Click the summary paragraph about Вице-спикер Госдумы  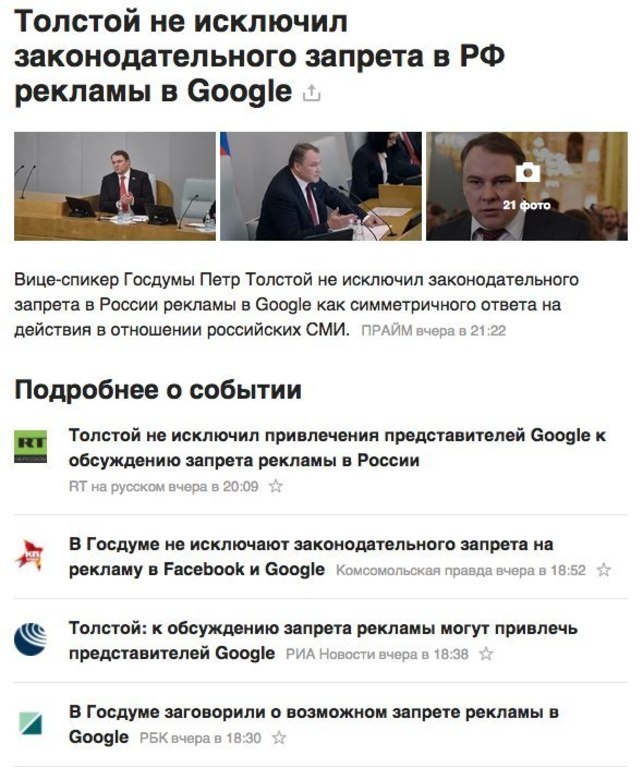(296, 305)
